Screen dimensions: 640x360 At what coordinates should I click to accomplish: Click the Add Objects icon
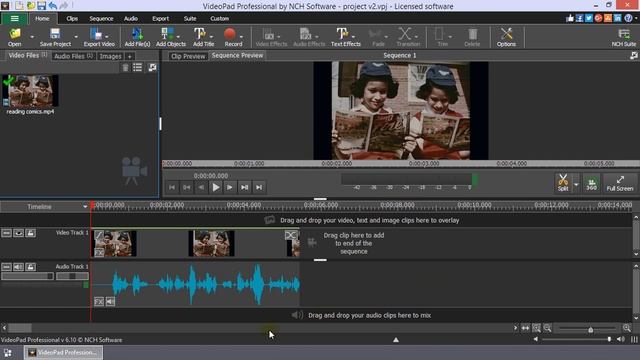click(167, 37)
